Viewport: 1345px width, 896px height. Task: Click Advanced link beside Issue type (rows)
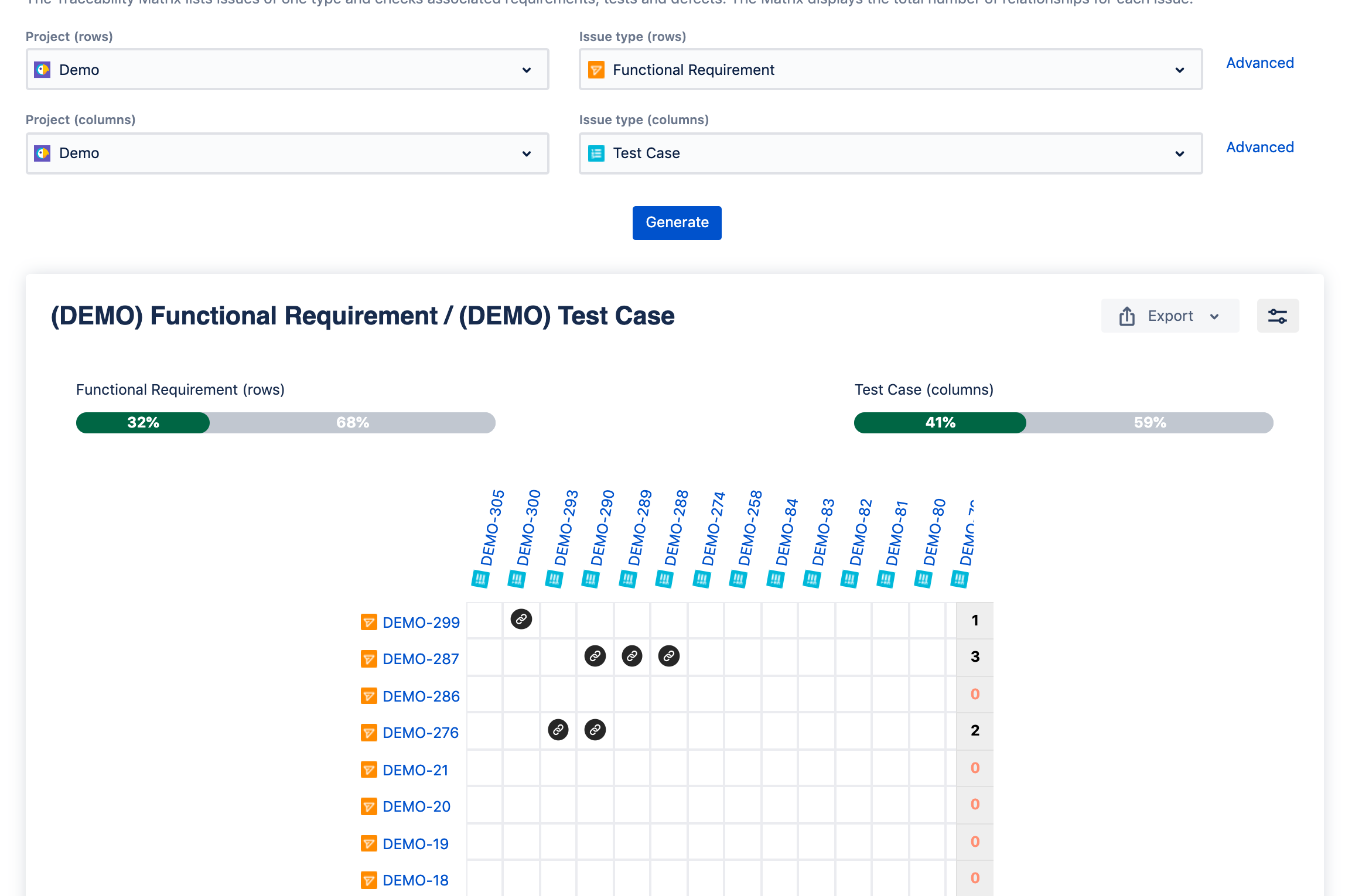point(1260,63)
